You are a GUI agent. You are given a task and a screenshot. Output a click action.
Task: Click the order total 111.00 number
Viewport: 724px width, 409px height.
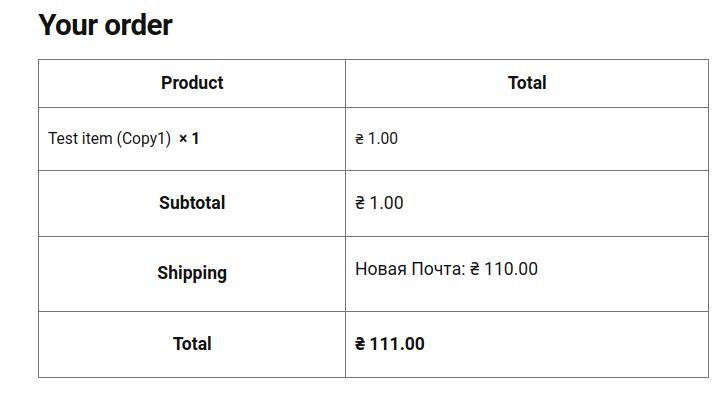pos(397,344)
